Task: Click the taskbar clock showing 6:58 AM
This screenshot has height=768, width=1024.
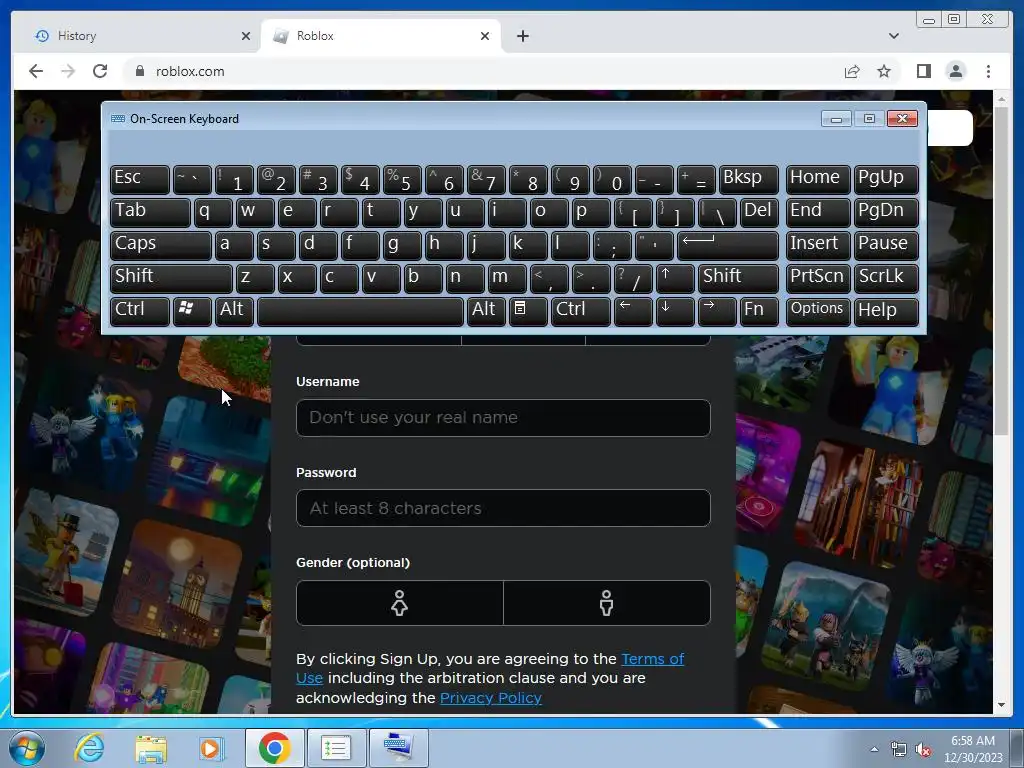Action: (x=972, y=748)
